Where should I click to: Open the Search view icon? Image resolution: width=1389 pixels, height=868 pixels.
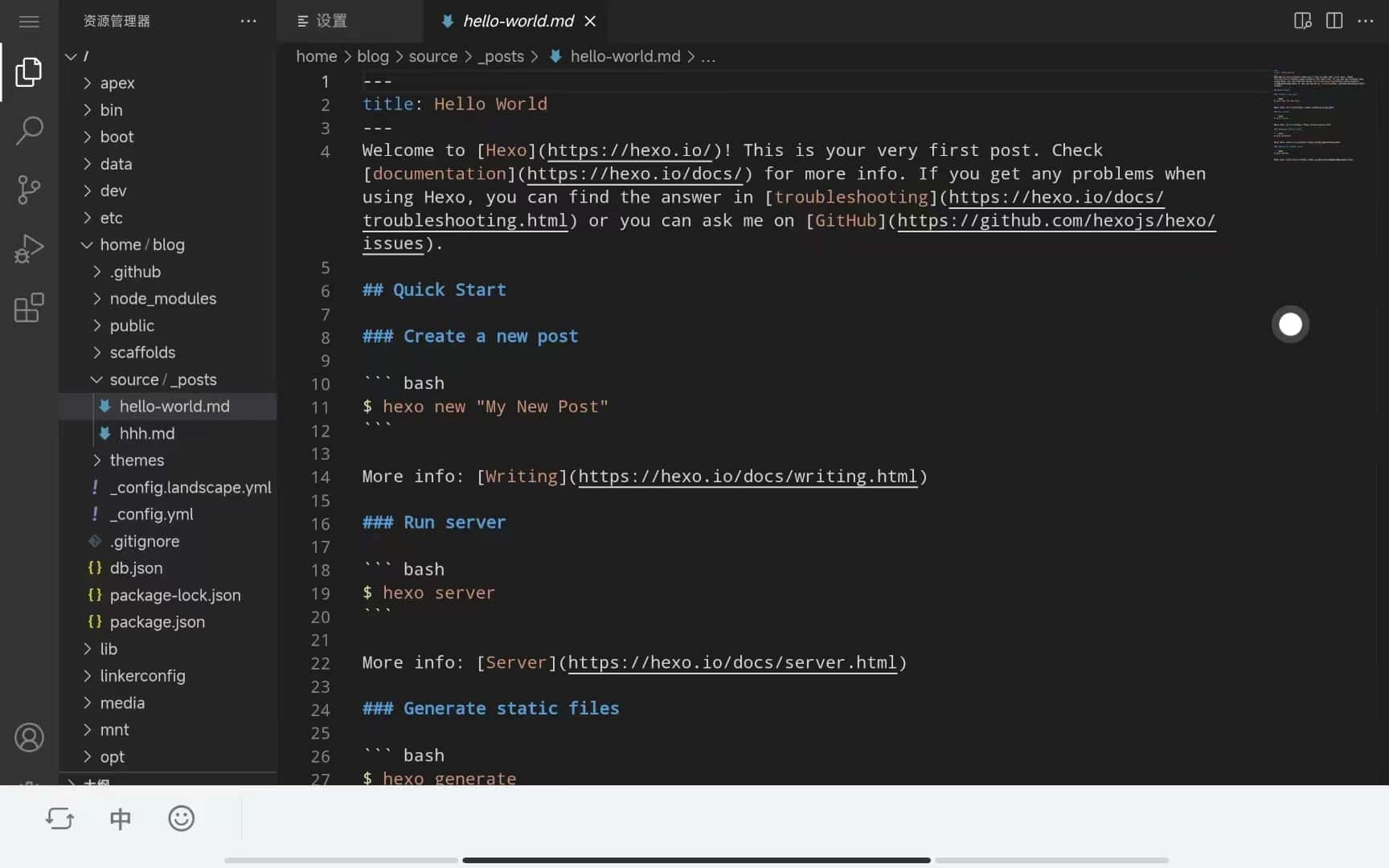coord(29,131)
